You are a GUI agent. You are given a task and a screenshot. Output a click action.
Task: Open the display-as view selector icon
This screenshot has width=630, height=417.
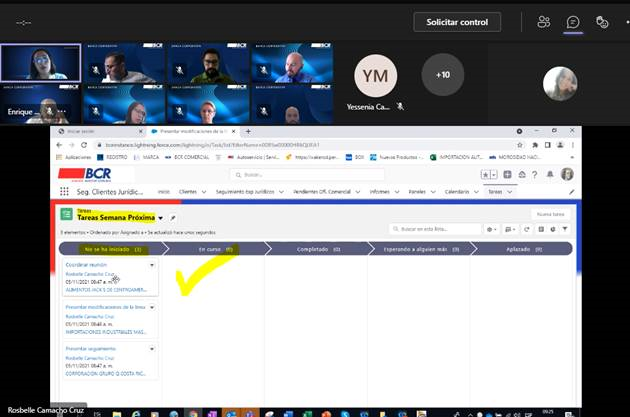tap(510, 229)
